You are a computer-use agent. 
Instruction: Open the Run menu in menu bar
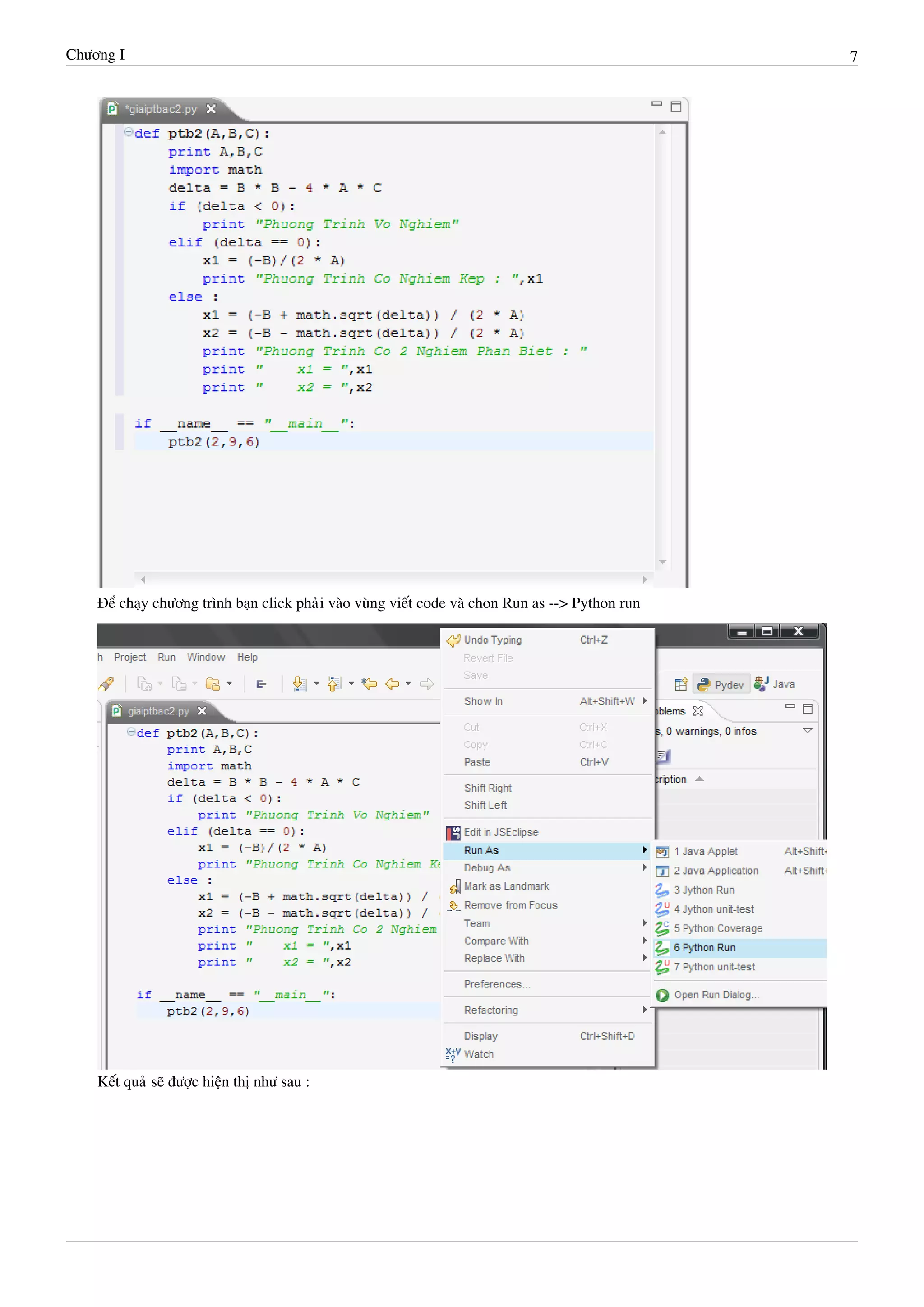pyautogui.click(x=166, y=657)
